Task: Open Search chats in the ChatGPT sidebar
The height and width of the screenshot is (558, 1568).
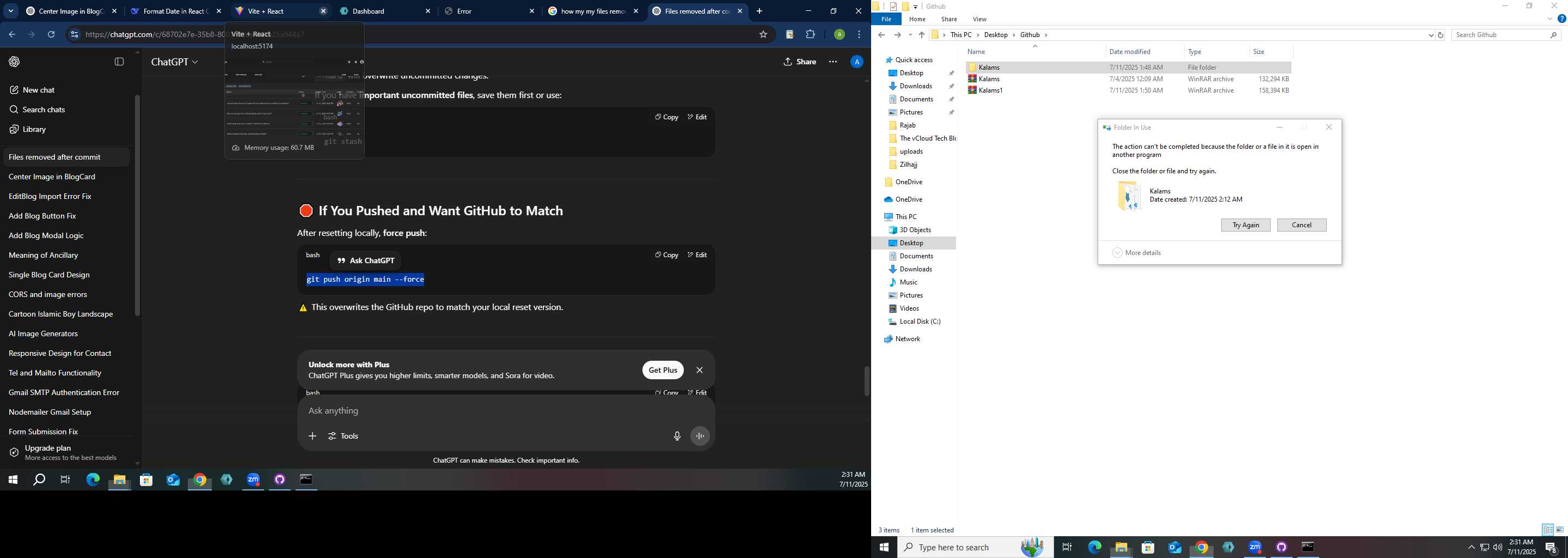Action: click(37, 110)
